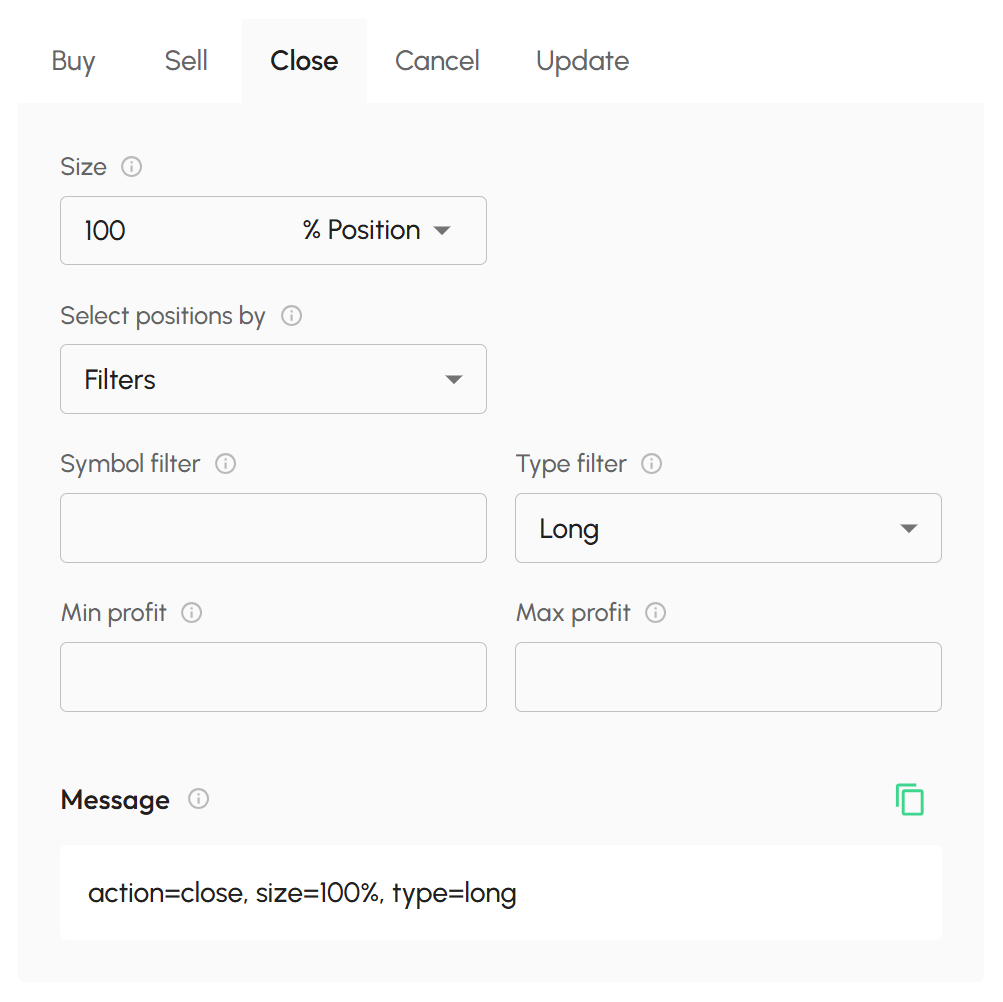Click into the Max profit field
Viewport: 1003px width, 1002px height.
point(728,677)
